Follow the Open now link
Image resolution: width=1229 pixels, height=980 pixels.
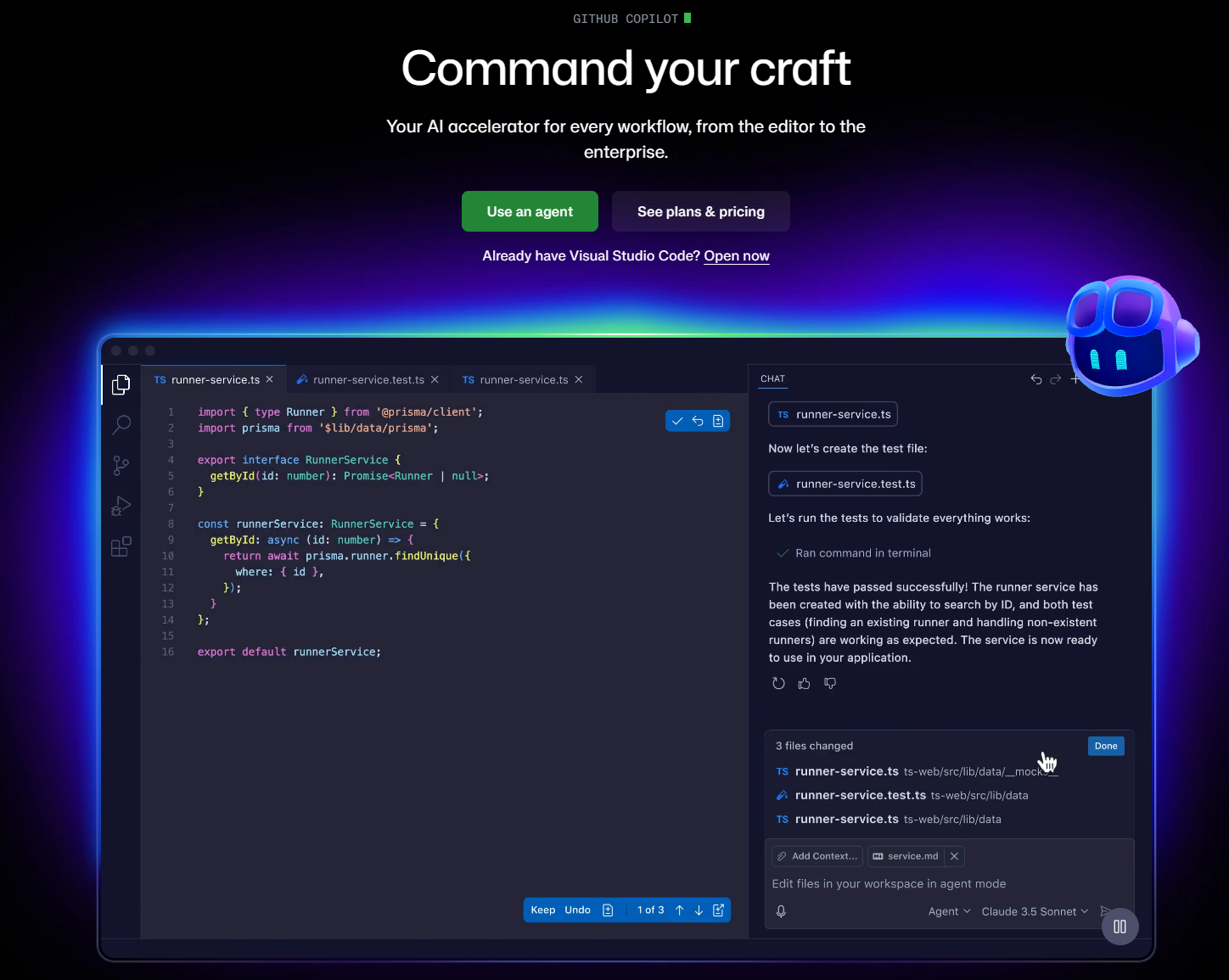coord(737,256)
